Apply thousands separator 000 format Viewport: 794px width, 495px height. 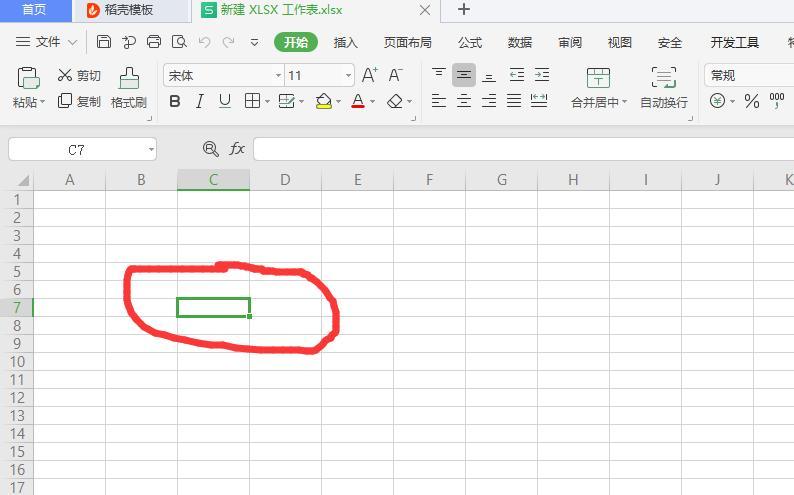[x=777, y=100]
